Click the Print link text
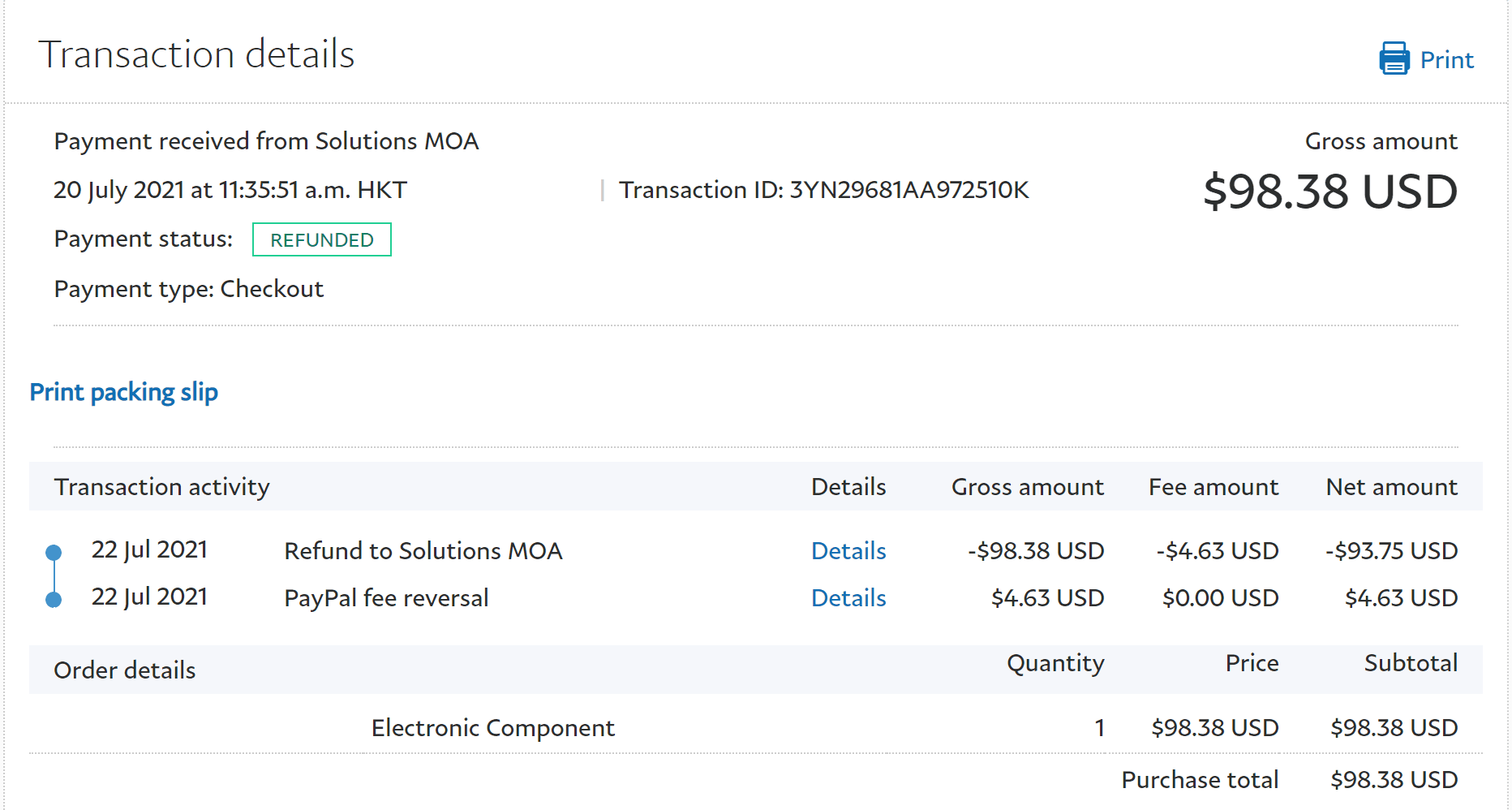Viewport: 1512px width, 810px height. [x=1446, y=60]
